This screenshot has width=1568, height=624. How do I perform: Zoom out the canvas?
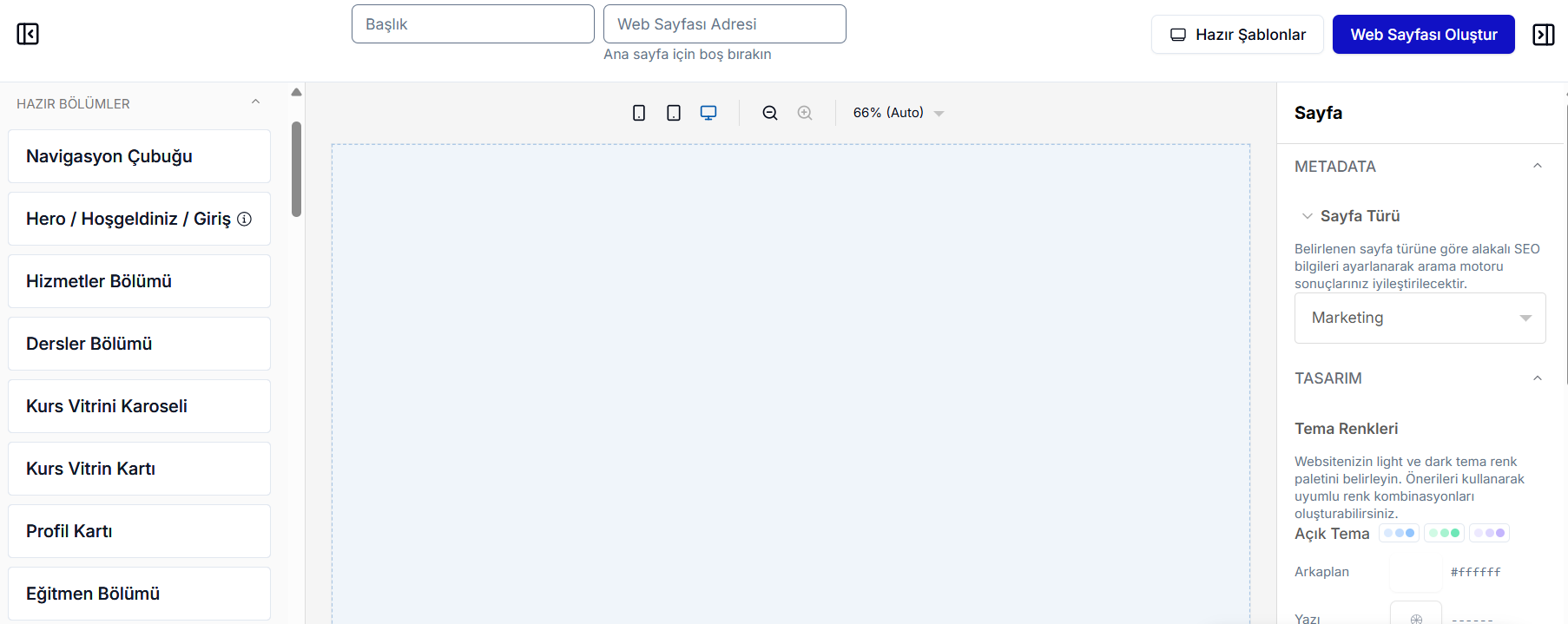point(770,113)
